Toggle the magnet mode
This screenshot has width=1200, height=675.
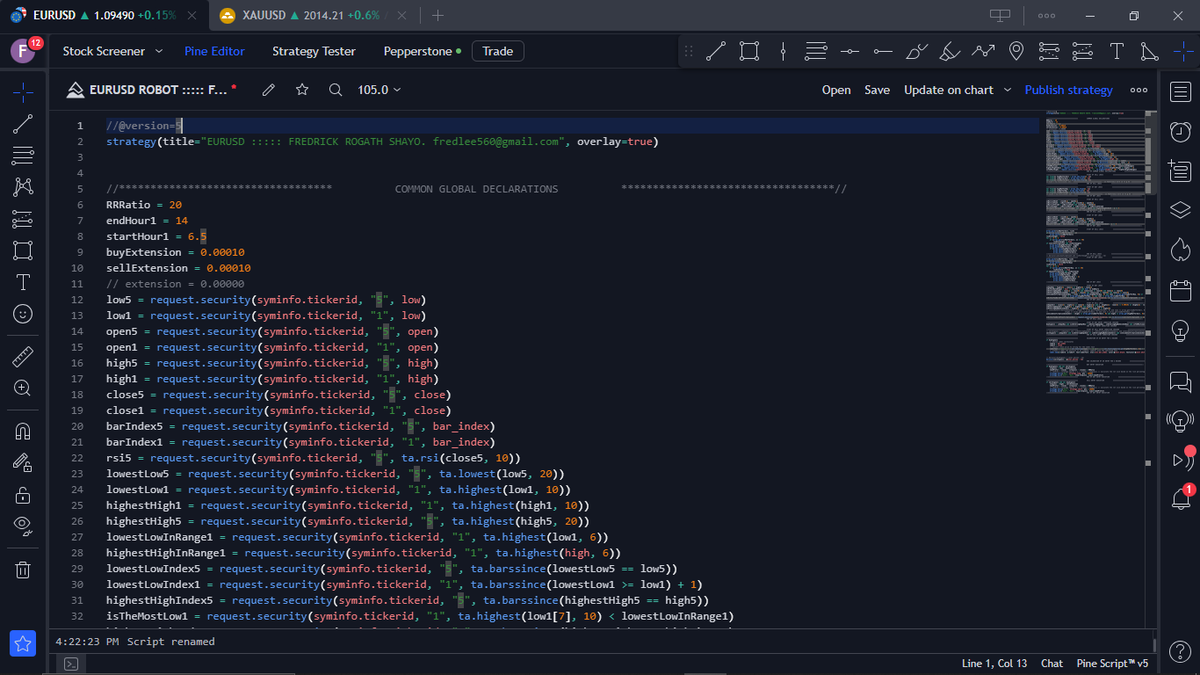coord(23,431)
